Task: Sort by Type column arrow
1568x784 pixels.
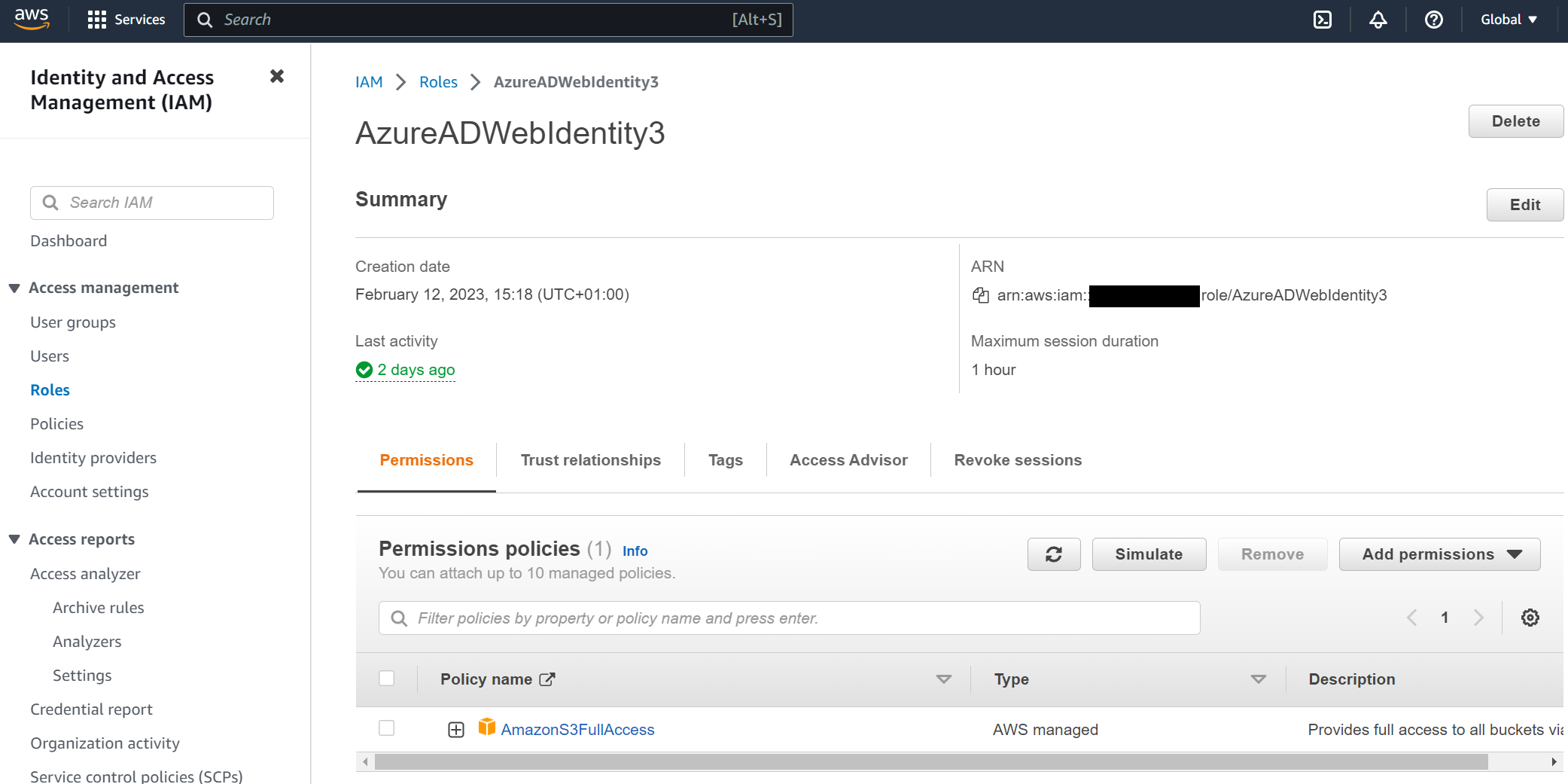Action: tap(1259, 679)
